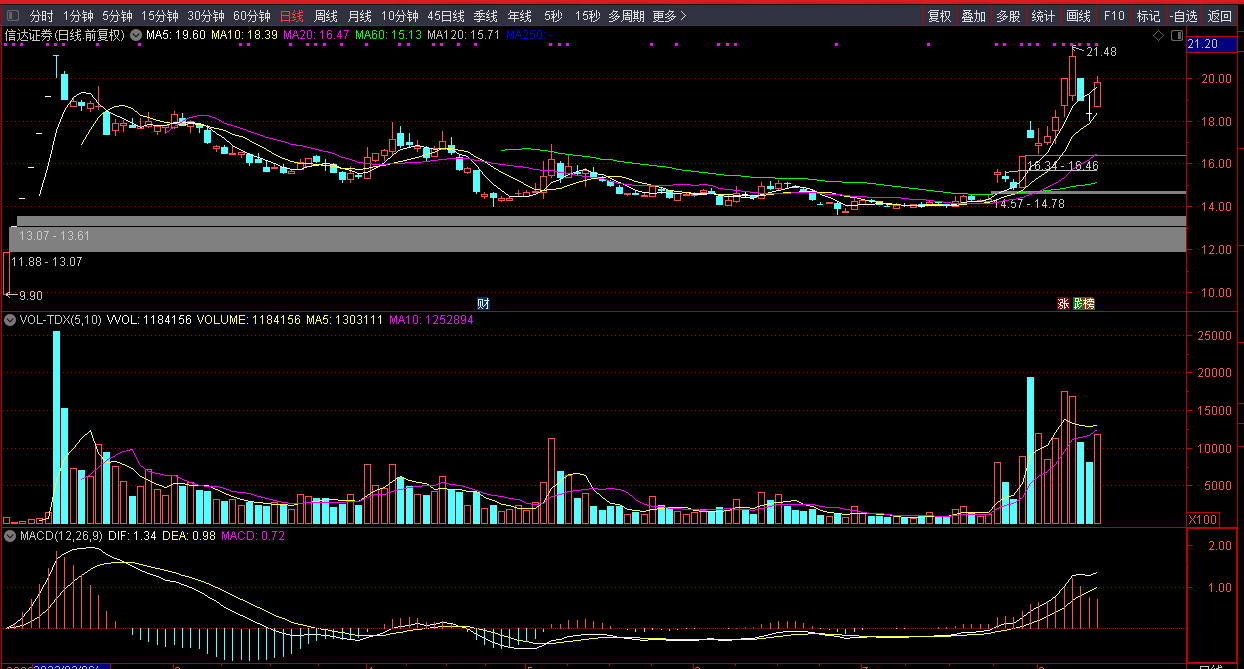
Task: Open the 标记 mark tool
Action: pos(1148,16)
